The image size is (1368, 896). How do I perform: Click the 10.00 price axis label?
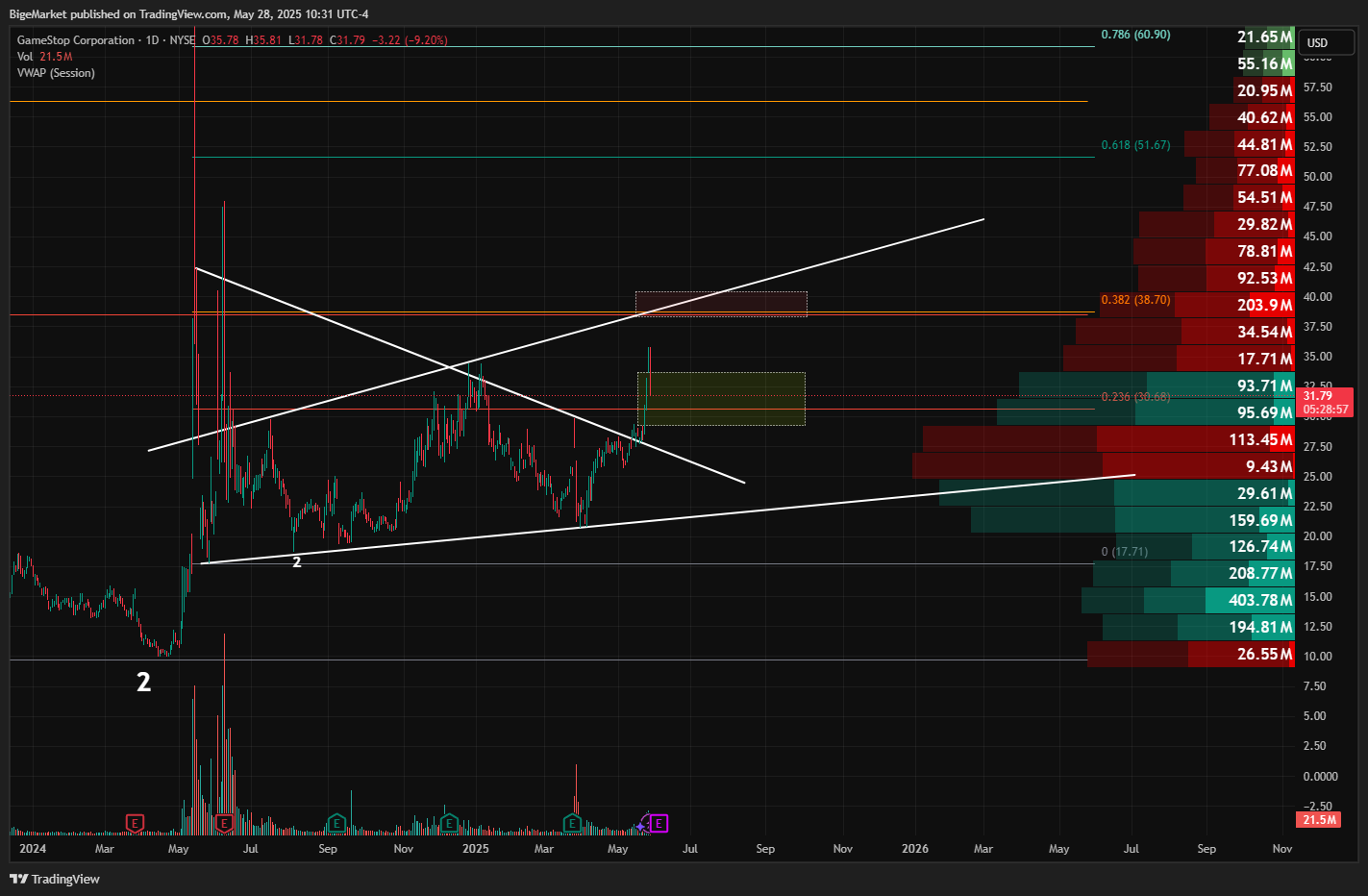pos(1318,657)
